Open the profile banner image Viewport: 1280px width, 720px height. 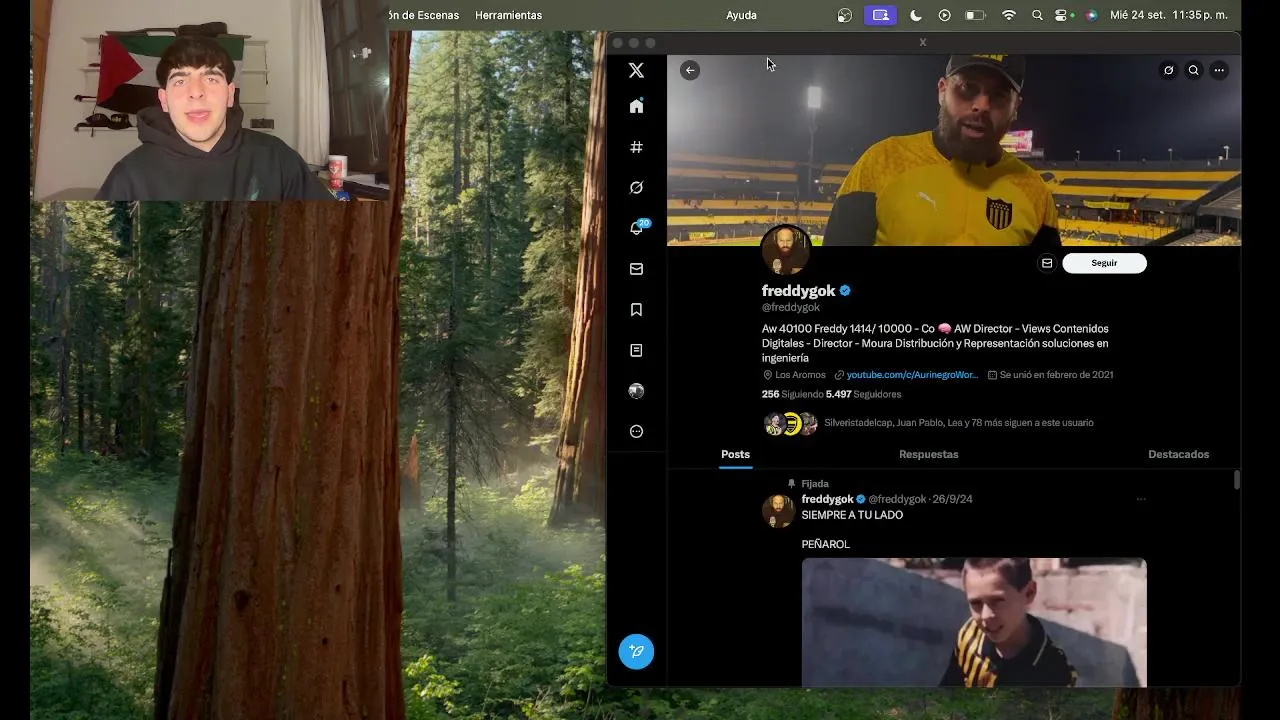(954, 150)
